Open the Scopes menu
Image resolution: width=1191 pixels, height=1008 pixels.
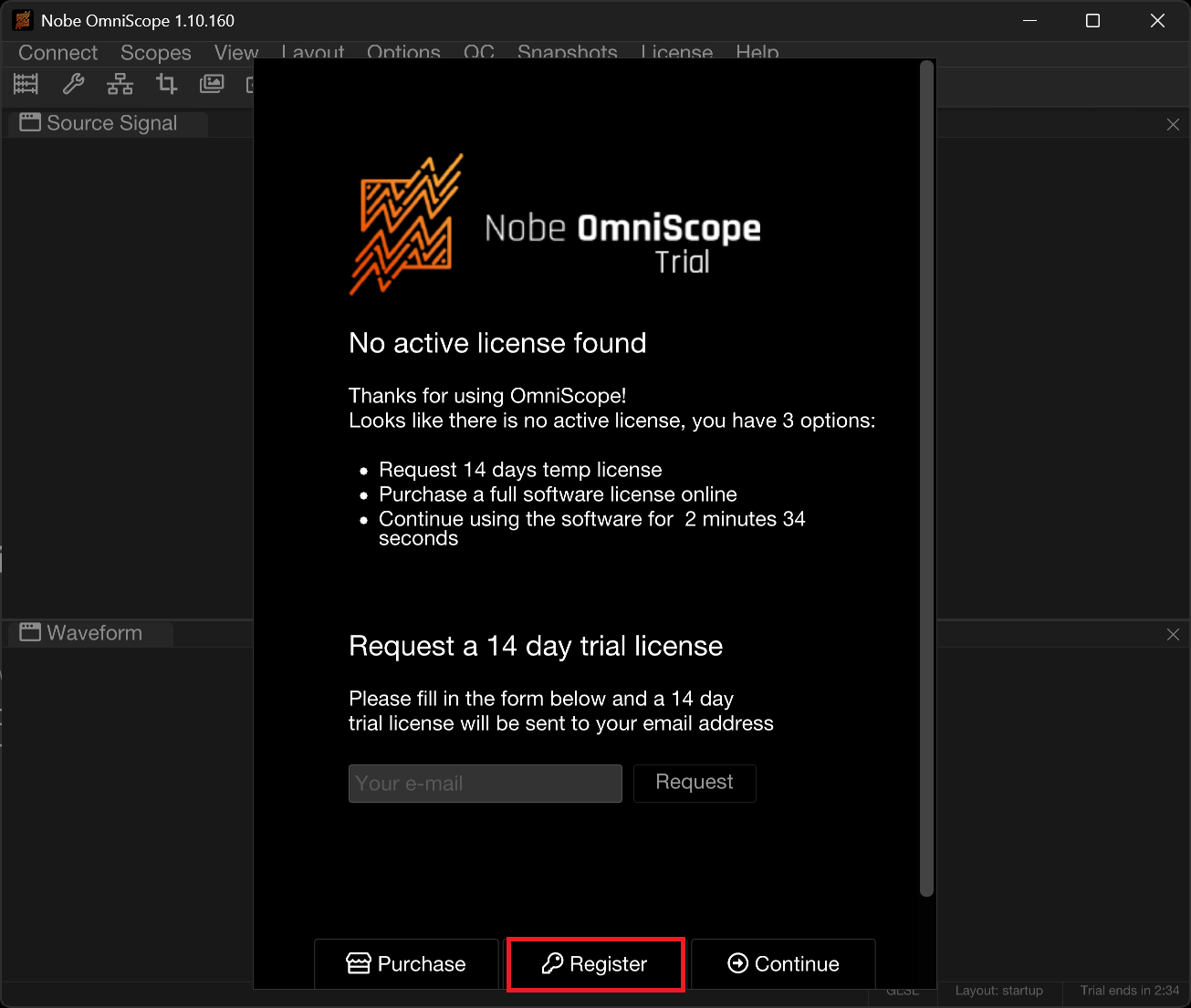(x=156, y=53)
